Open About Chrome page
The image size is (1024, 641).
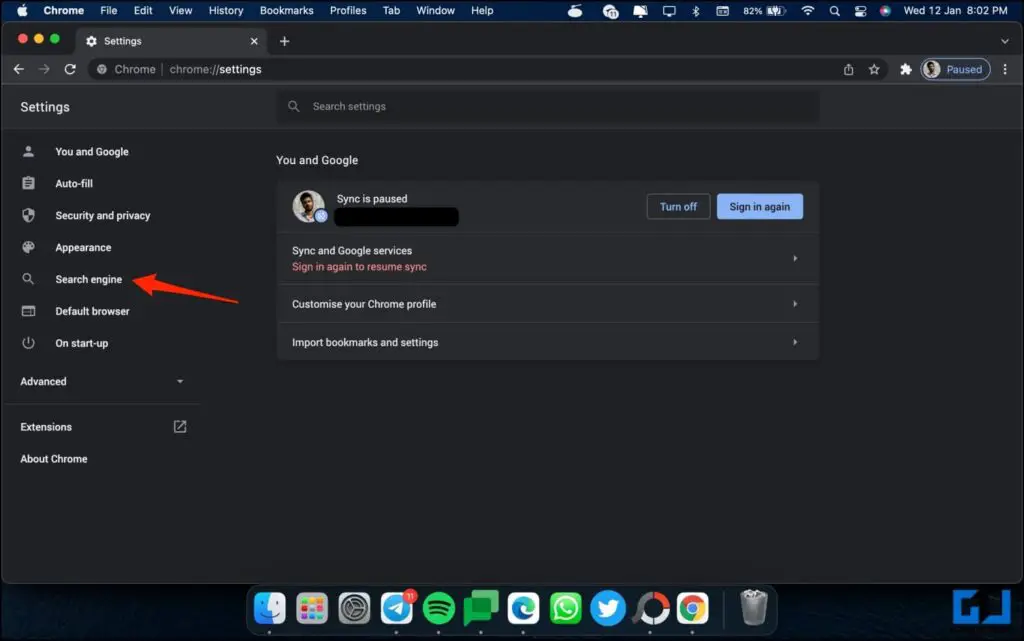point(54,459)
